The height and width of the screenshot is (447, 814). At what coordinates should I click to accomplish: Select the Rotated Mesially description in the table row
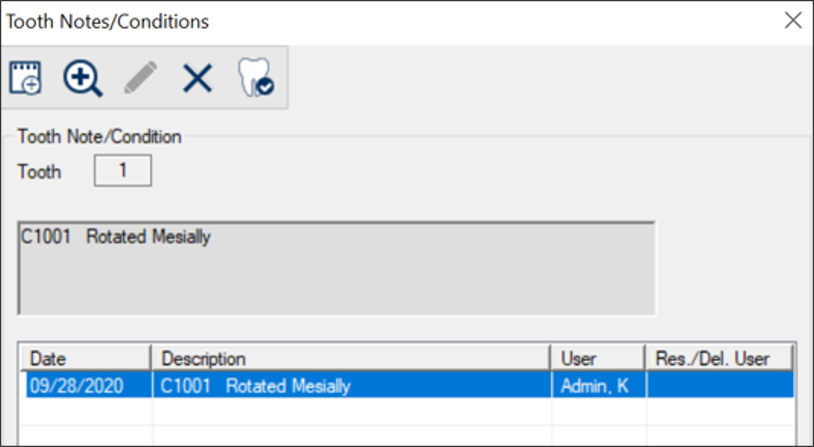click(x=350, y=385)
